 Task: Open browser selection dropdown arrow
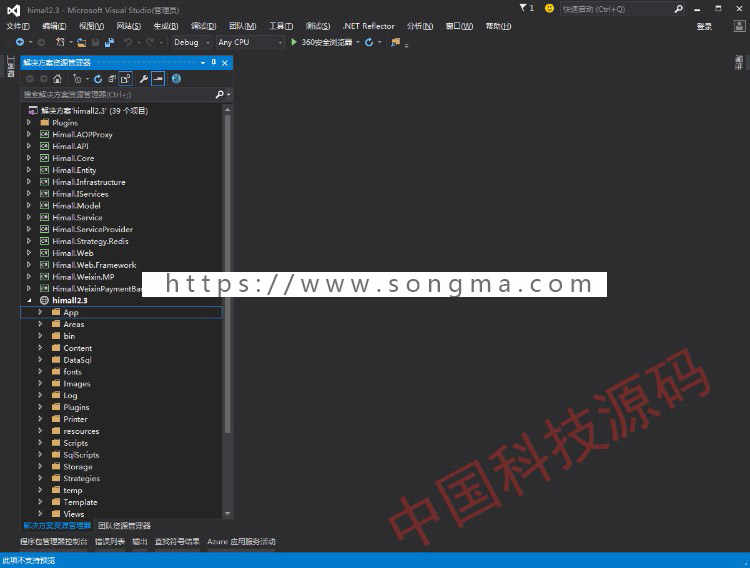(x=357, y=43)
